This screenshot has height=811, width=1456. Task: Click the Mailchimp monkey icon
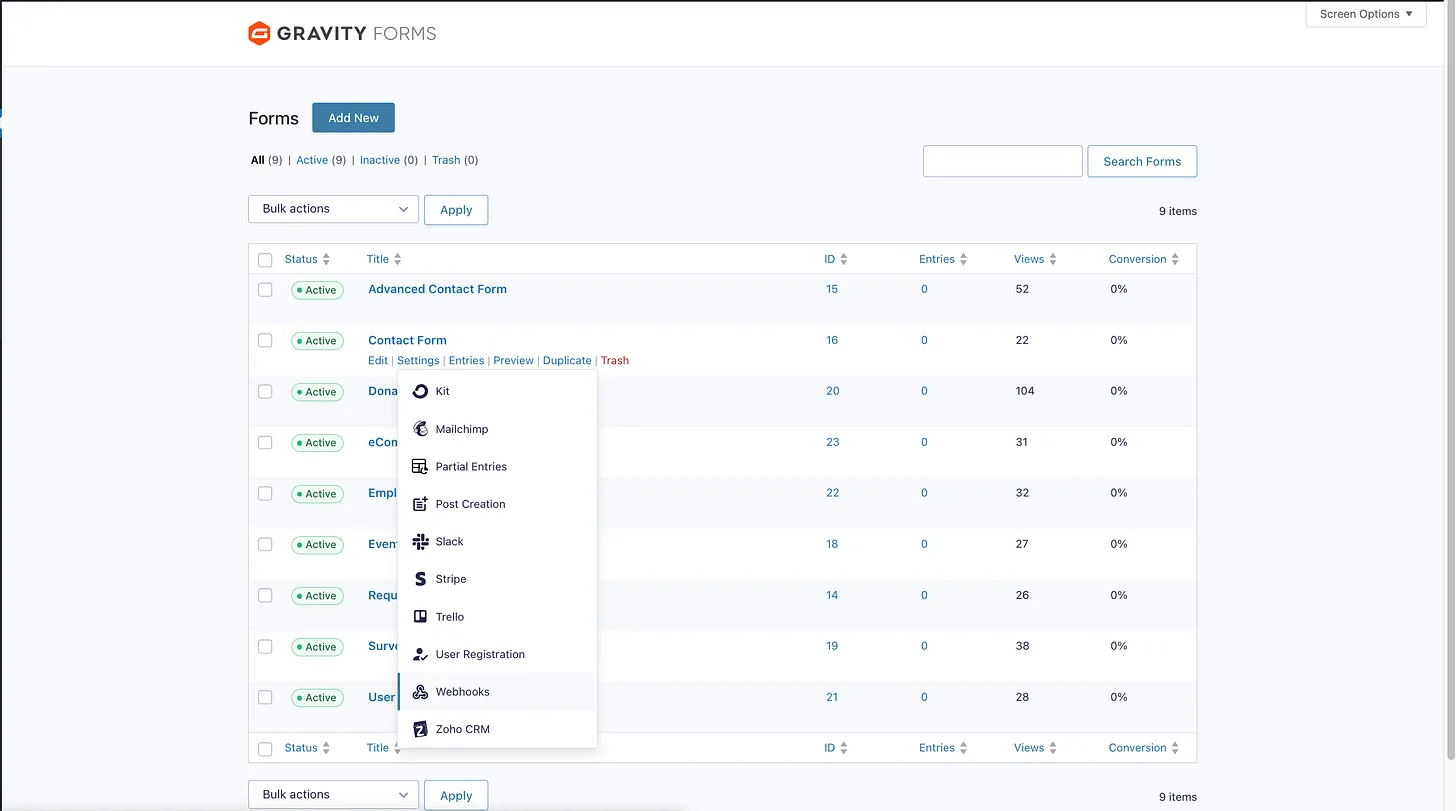click(420, 429)
